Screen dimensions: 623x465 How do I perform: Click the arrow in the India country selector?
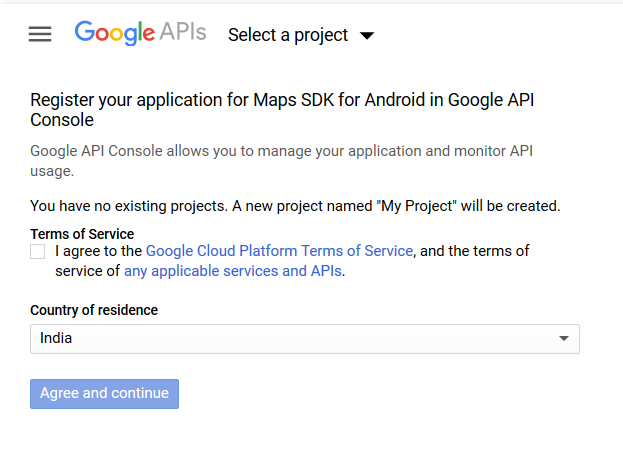[563, 339]
